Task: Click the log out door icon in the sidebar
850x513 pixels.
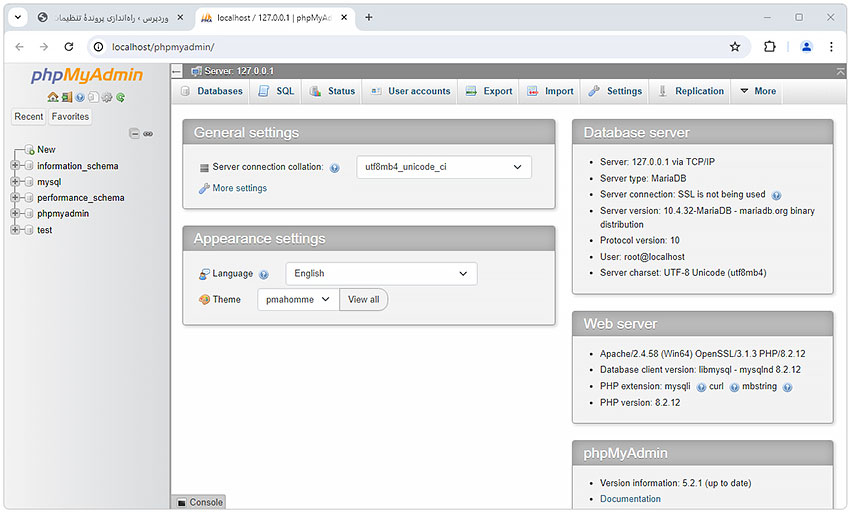Action: tap(67, 97)
